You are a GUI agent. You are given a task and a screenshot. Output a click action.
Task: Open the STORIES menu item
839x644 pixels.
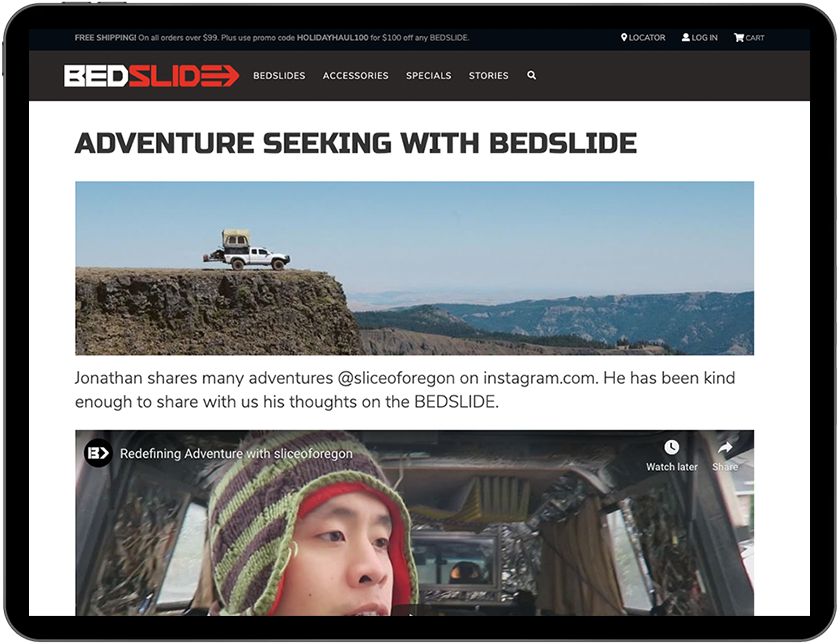489,76
